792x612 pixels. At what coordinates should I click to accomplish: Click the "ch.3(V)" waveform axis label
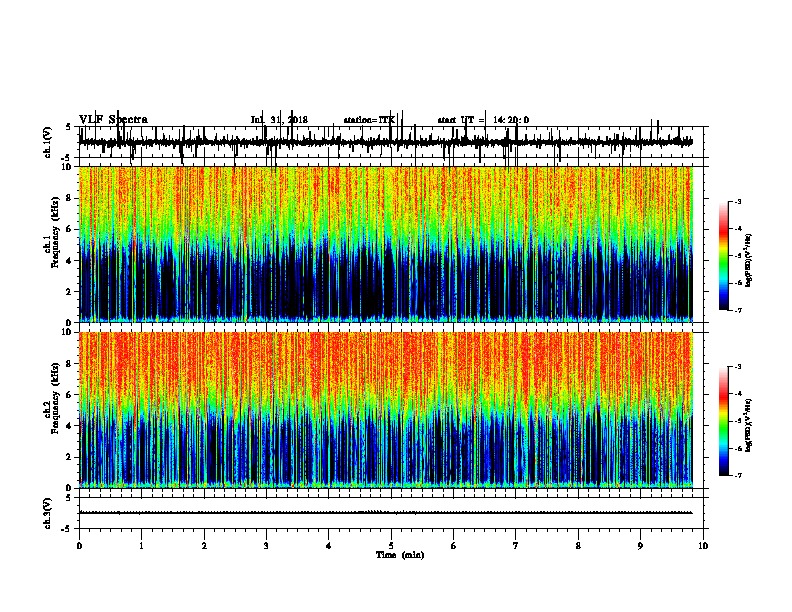point(48,513)
